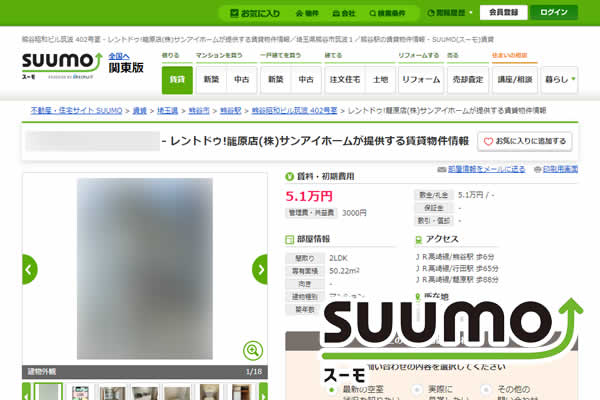Viewport: 600px width, 400px height.
Task: Click the 3000円 management fee value
Action: (x=354, y=213)
